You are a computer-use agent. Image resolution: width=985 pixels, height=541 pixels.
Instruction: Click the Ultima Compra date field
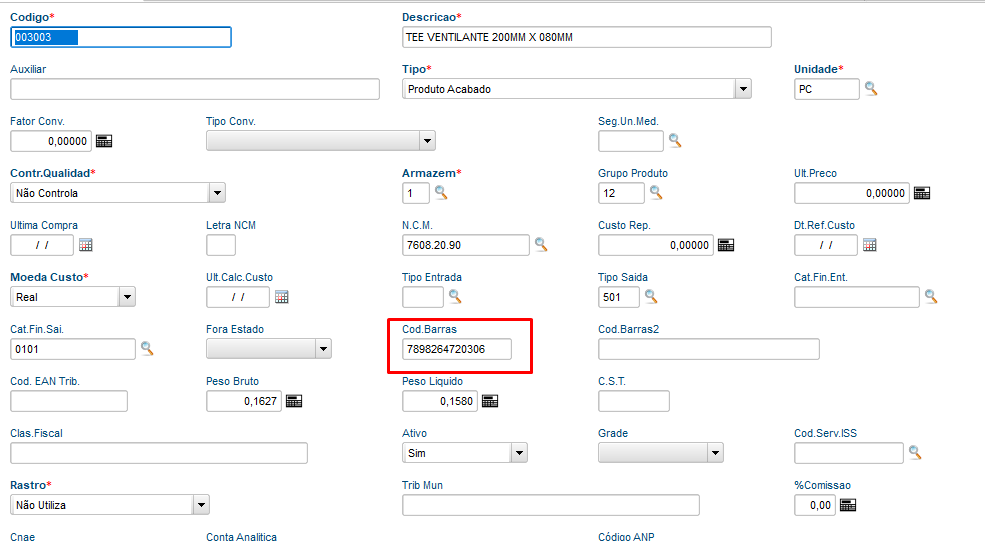tap(42, 245)
